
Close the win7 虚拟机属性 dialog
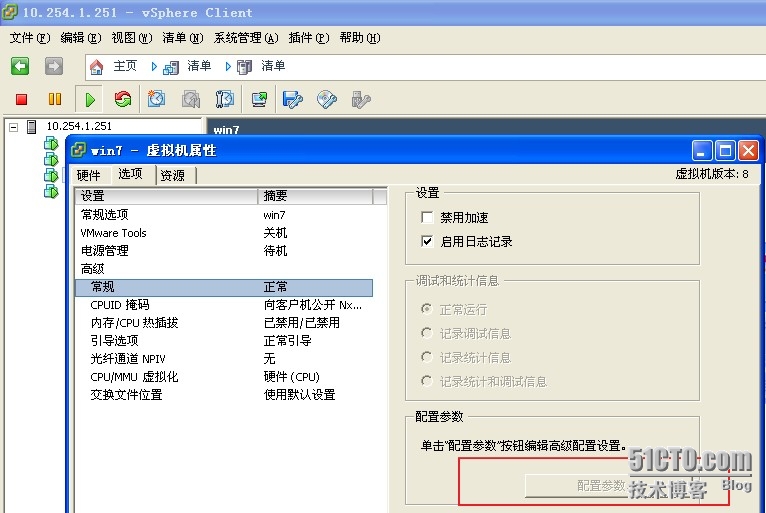(x=748, y=150)
